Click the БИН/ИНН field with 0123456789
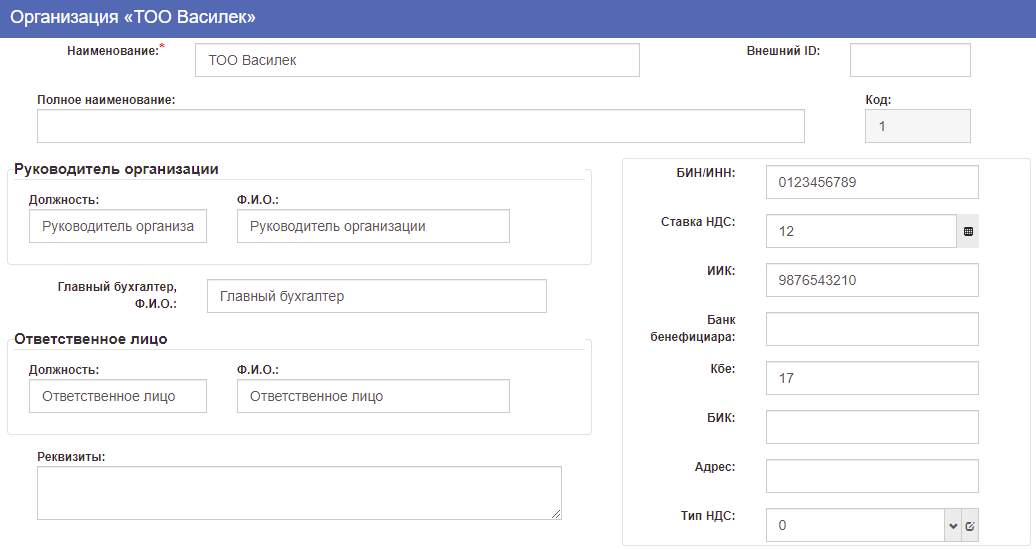This screenshot has width=1036, height=549. click(872, 182)
